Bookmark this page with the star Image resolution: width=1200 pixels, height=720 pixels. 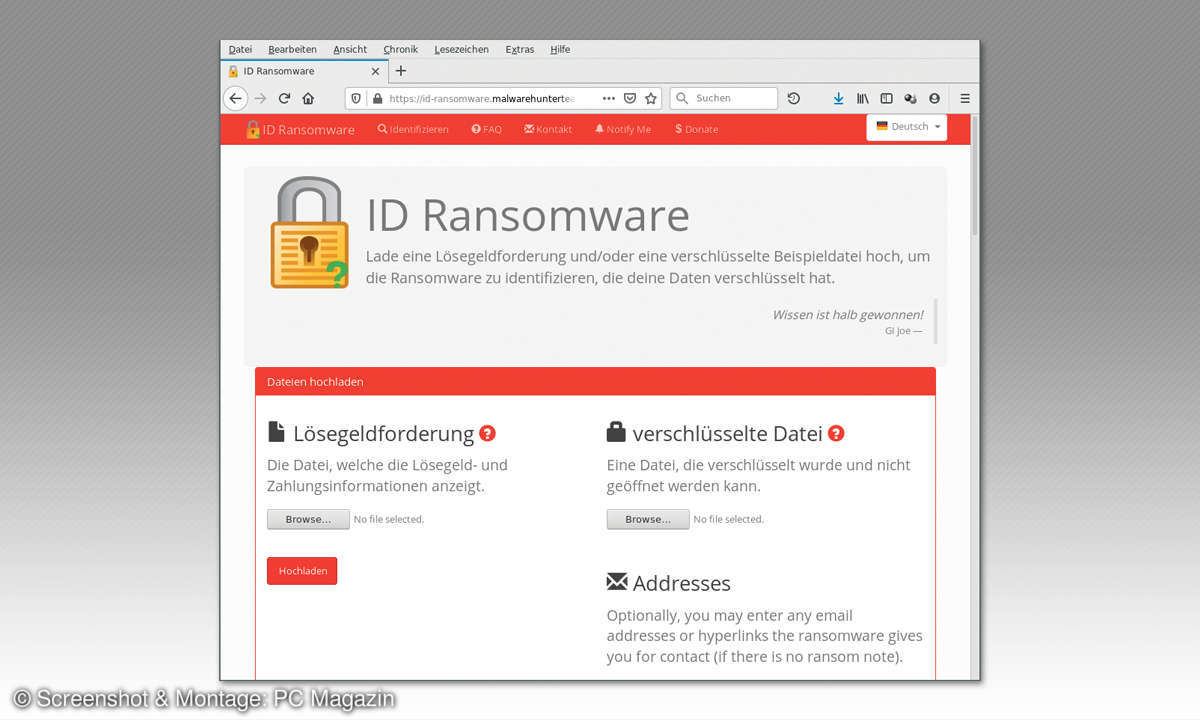click(651, 98)
